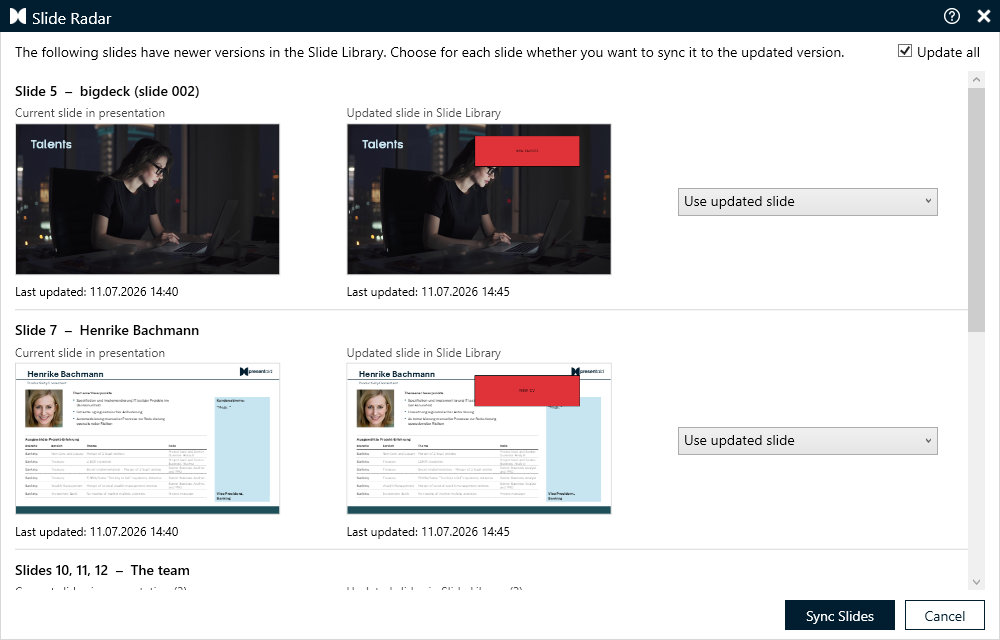Click 'Last updated: 11.07.2026 14:40' under Henrike slide
1000x640 pixels.
coord(97,532)
